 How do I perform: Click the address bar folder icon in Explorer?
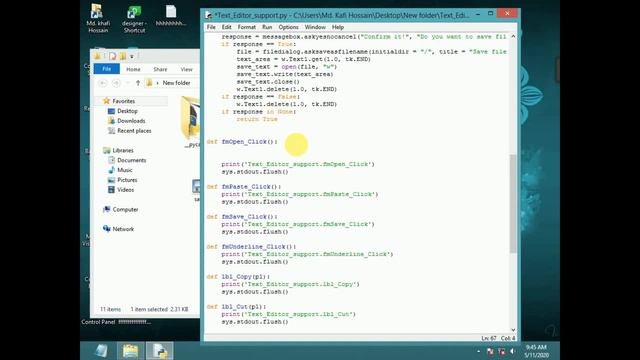[x=149, y=83]
